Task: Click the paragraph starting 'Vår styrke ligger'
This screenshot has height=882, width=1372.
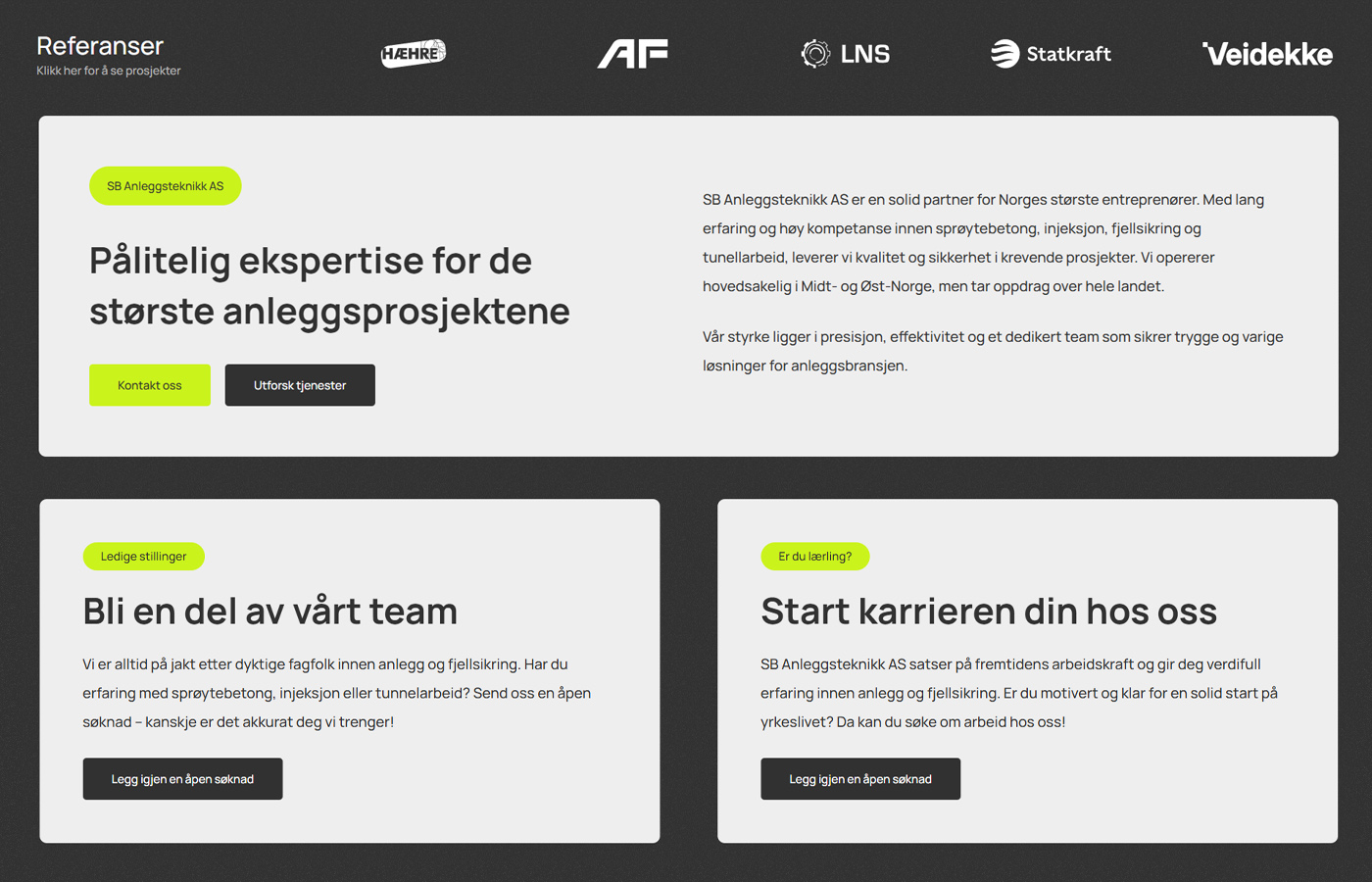Action: click(x=993, y=351)
